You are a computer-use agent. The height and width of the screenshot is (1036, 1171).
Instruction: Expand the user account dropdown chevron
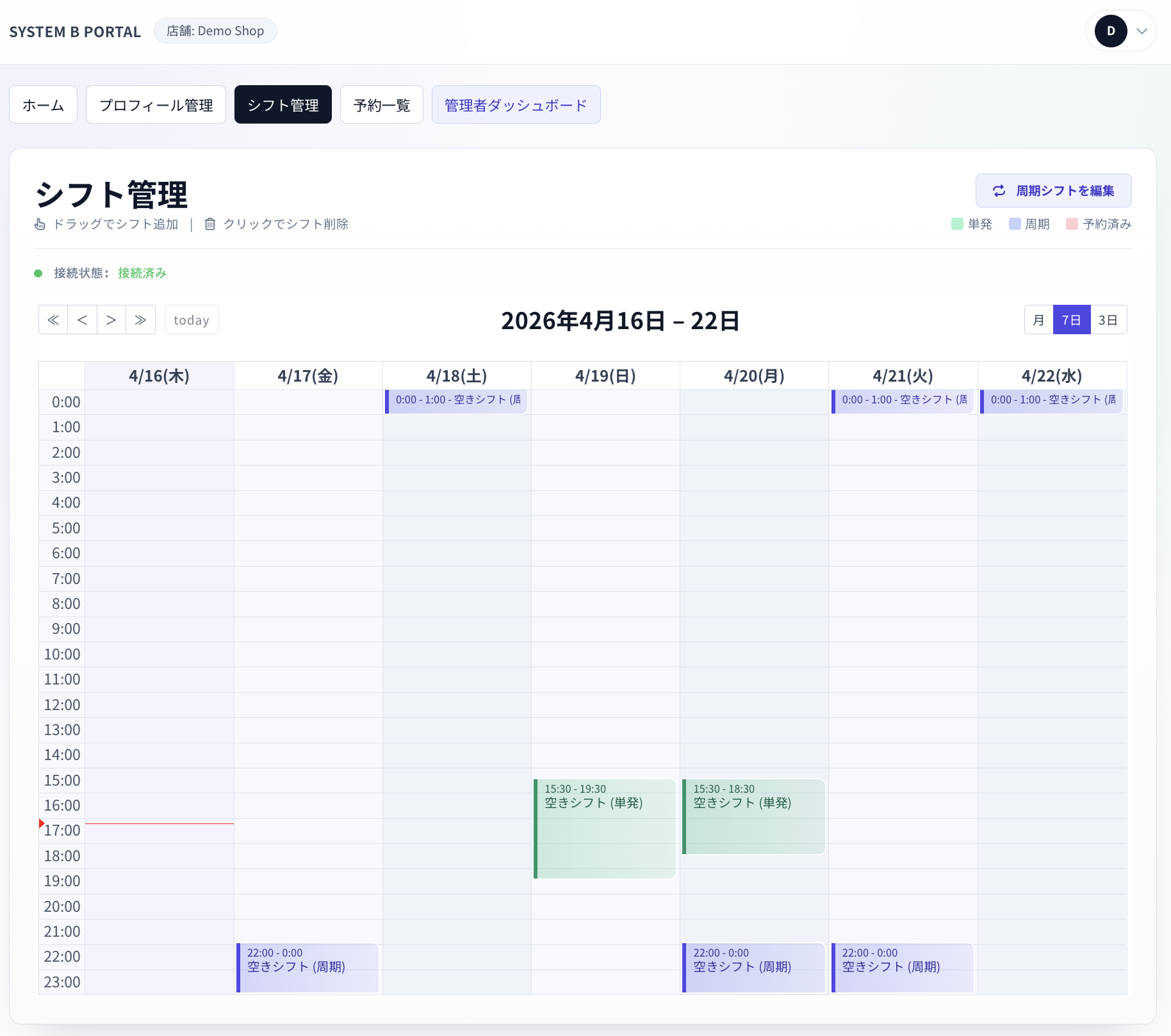[x=1142, y=31]
